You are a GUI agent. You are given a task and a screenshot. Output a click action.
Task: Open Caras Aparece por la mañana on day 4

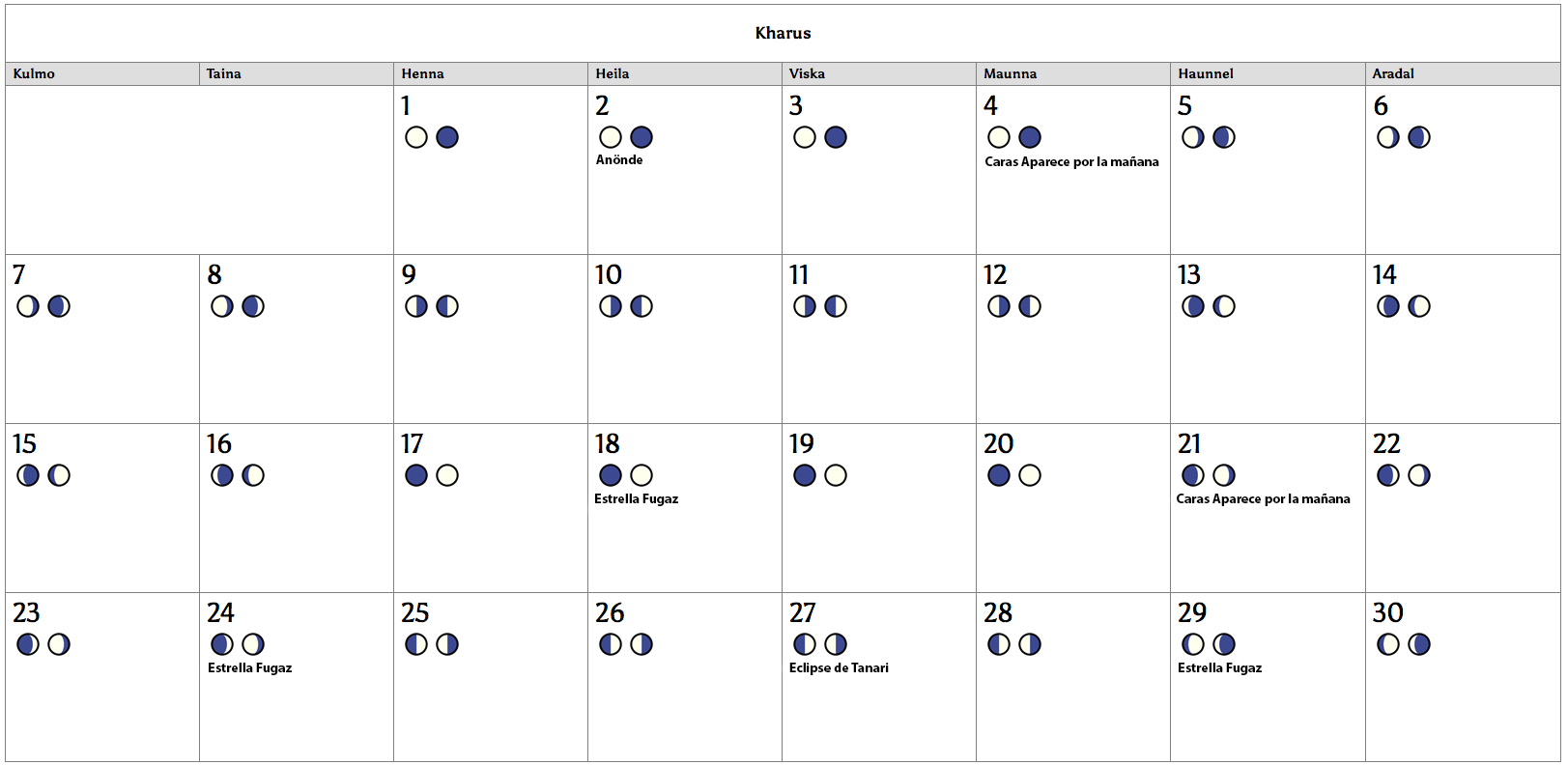(1071, 162)
